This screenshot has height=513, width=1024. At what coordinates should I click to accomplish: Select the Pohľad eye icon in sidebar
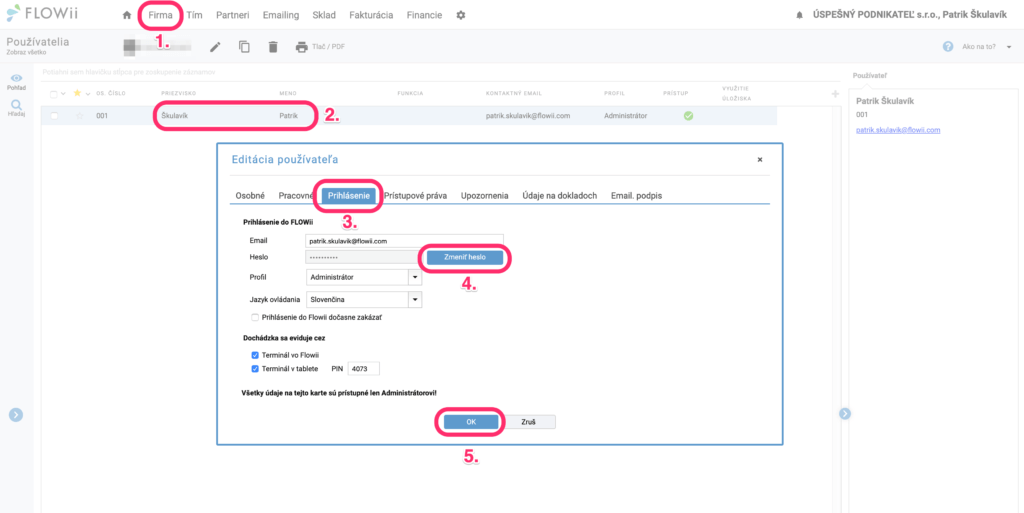[17, 78]
